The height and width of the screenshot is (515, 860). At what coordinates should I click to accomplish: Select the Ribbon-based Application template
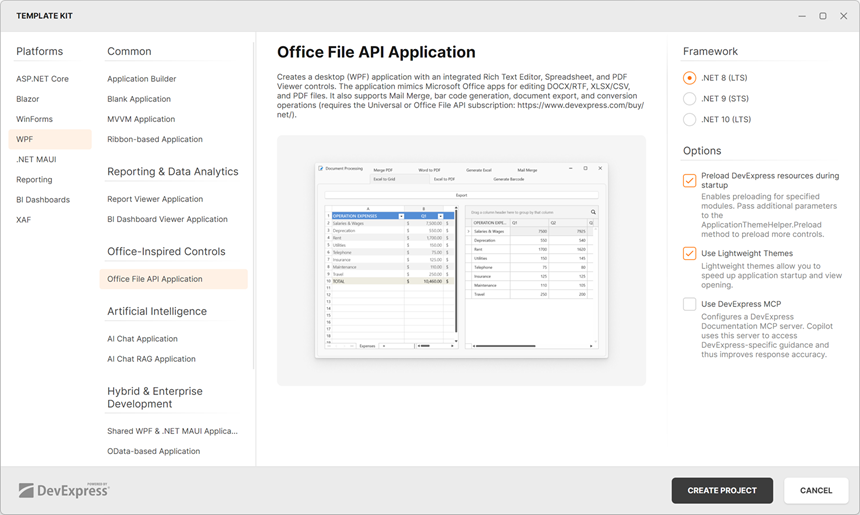[173, 139]
